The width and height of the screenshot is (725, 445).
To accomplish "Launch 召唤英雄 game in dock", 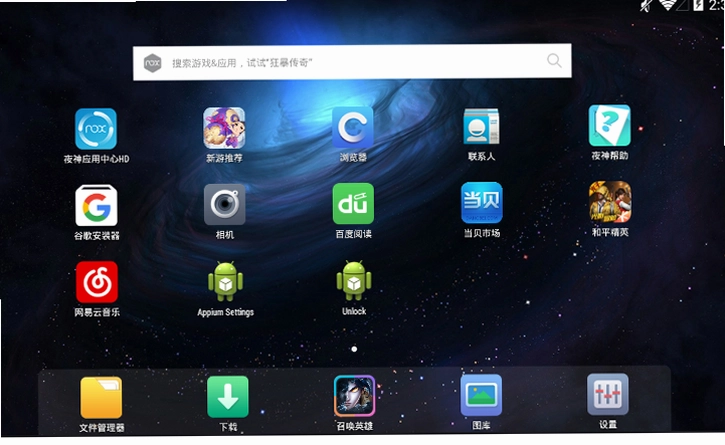I will (355, 396).
